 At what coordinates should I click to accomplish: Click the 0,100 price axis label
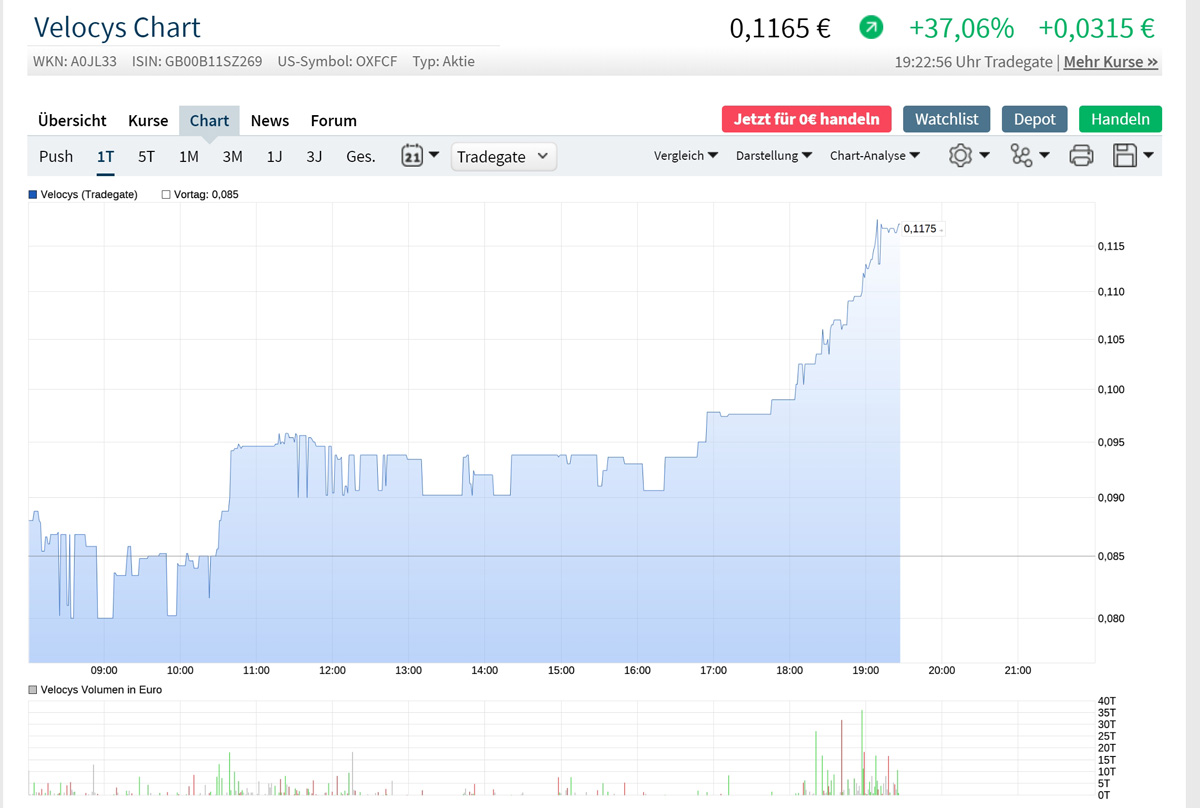1113,390
